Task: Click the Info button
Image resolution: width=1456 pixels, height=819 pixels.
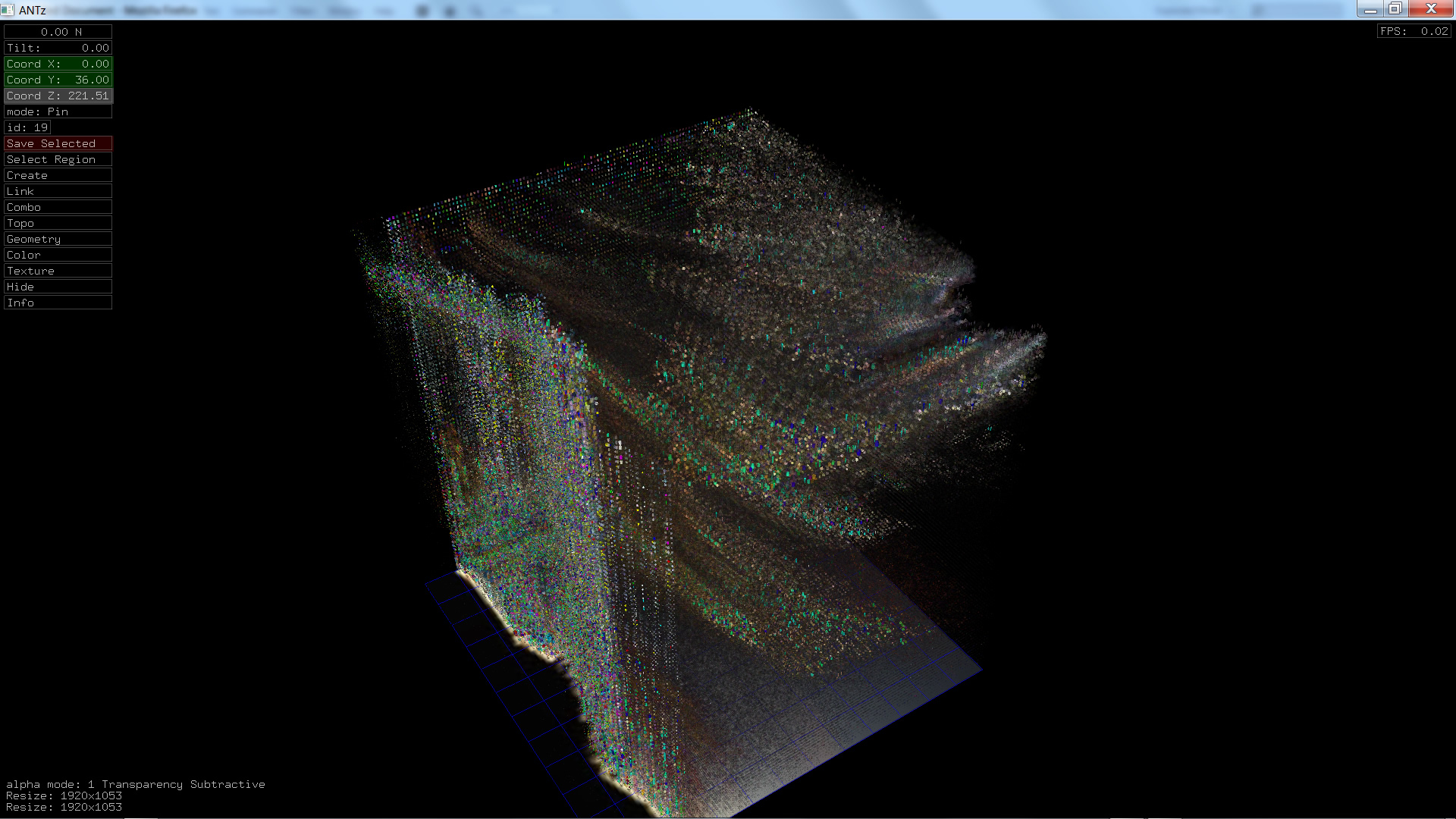Action: (58, 303)
